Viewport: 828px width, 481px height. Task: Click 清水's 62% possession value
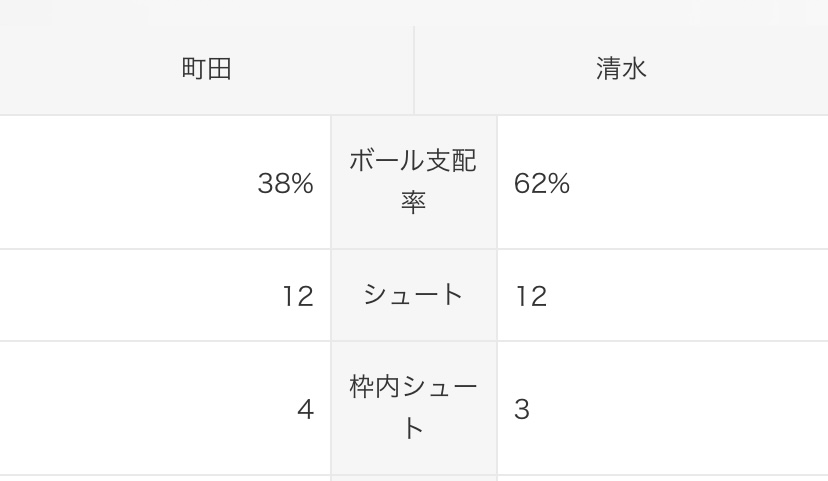[x=542, y=184]
